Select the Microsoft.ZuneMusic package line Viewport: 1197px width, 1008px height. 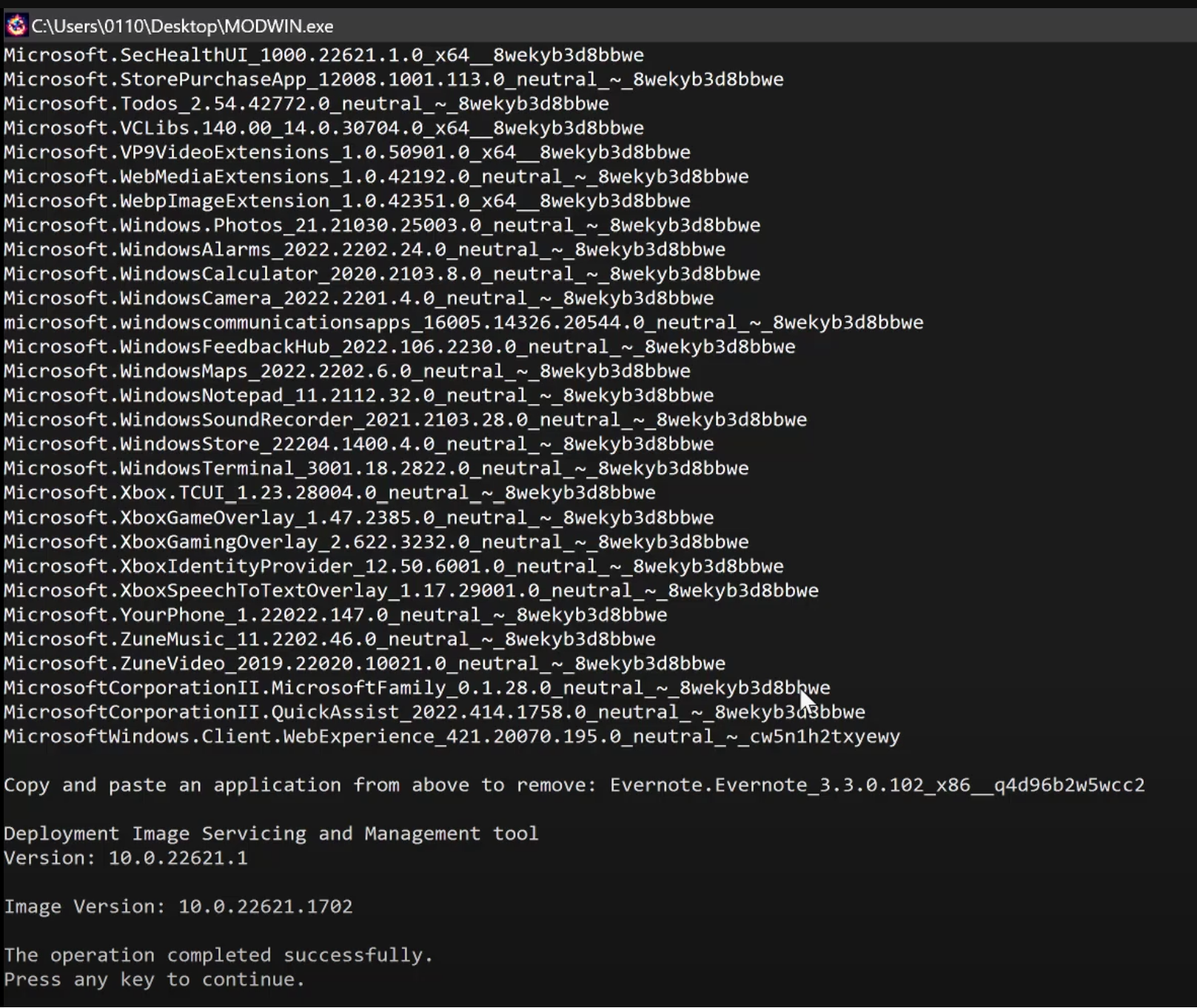coord(329,639)
